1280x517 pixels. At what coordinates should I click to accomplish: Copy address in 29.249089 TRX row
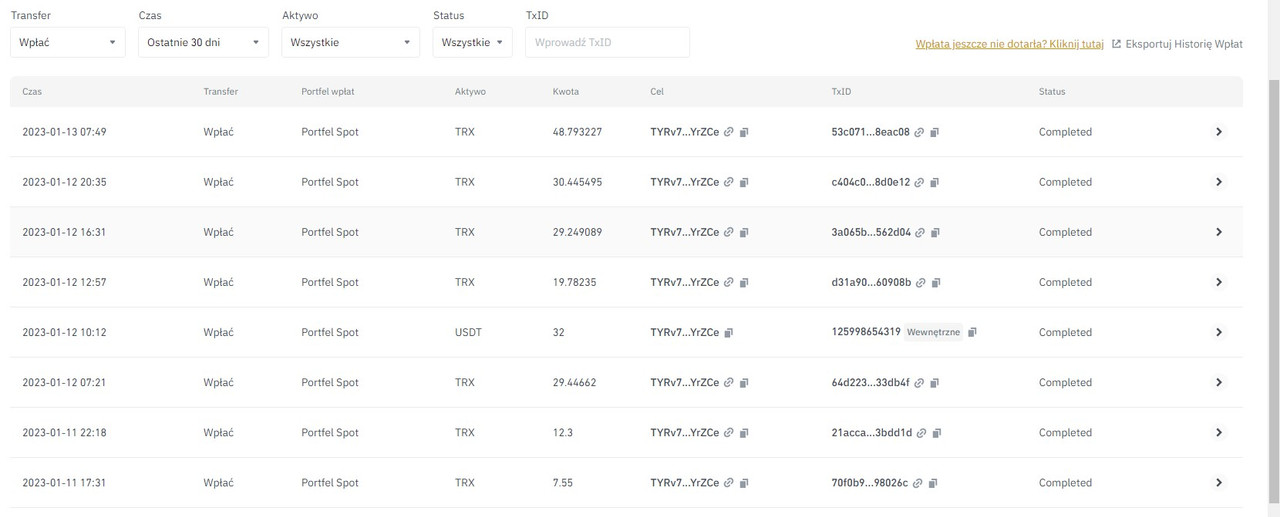[744, 232]
